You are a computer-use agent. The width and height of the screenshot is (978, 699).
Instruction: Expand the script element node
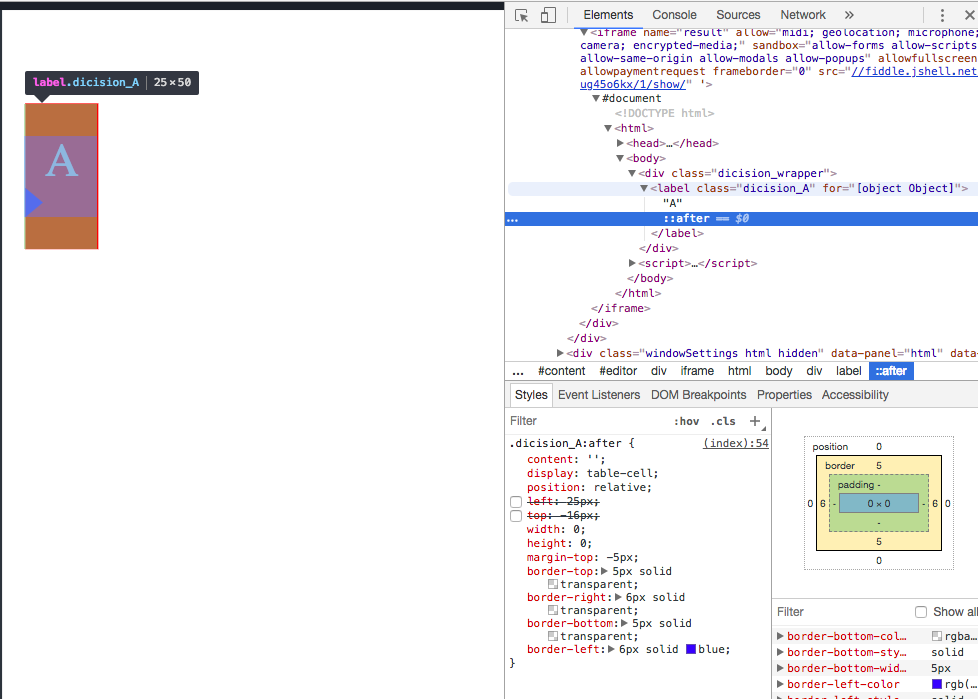click(633, 263)
